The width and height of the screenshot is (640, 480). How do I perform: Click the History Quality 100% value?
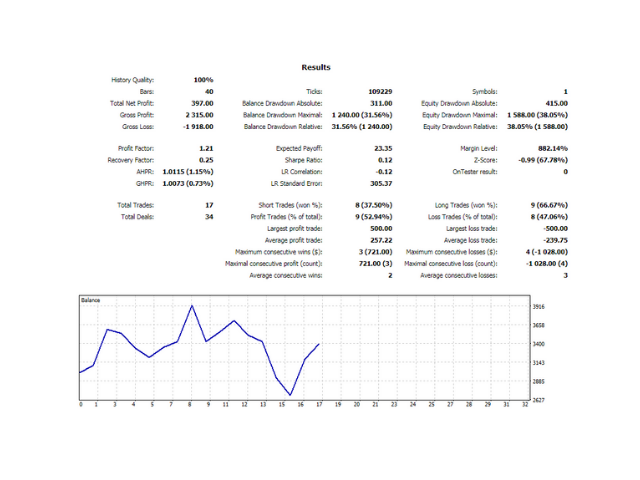click(x=201, y=78)
